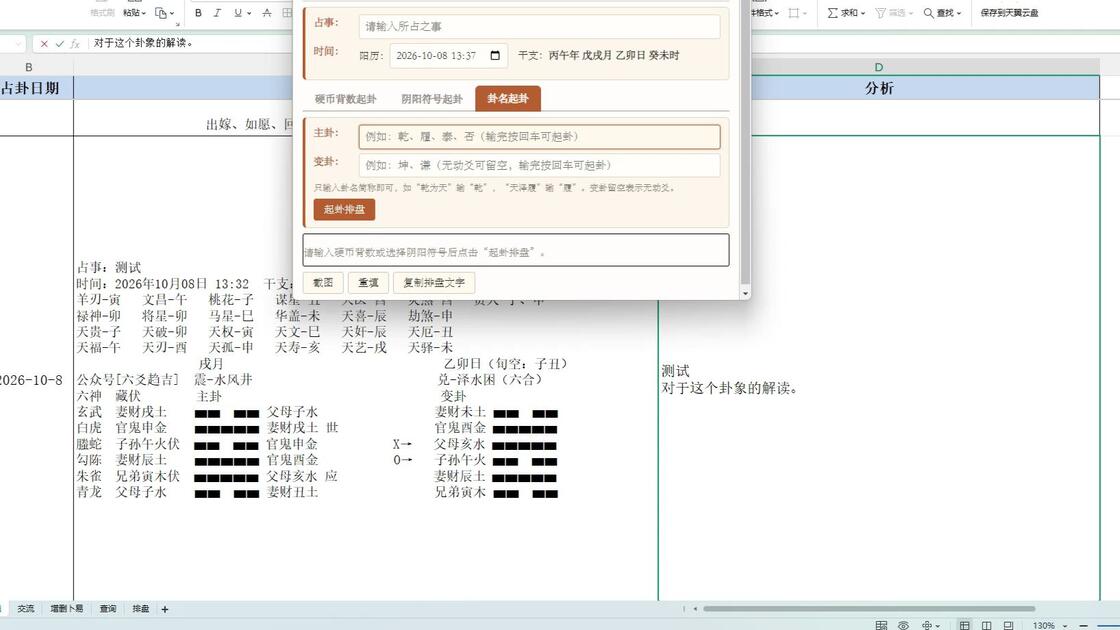Screen dimensions: 1120x630
Task: Click the date cell 2026-10-8
Action: pos(31,380)
